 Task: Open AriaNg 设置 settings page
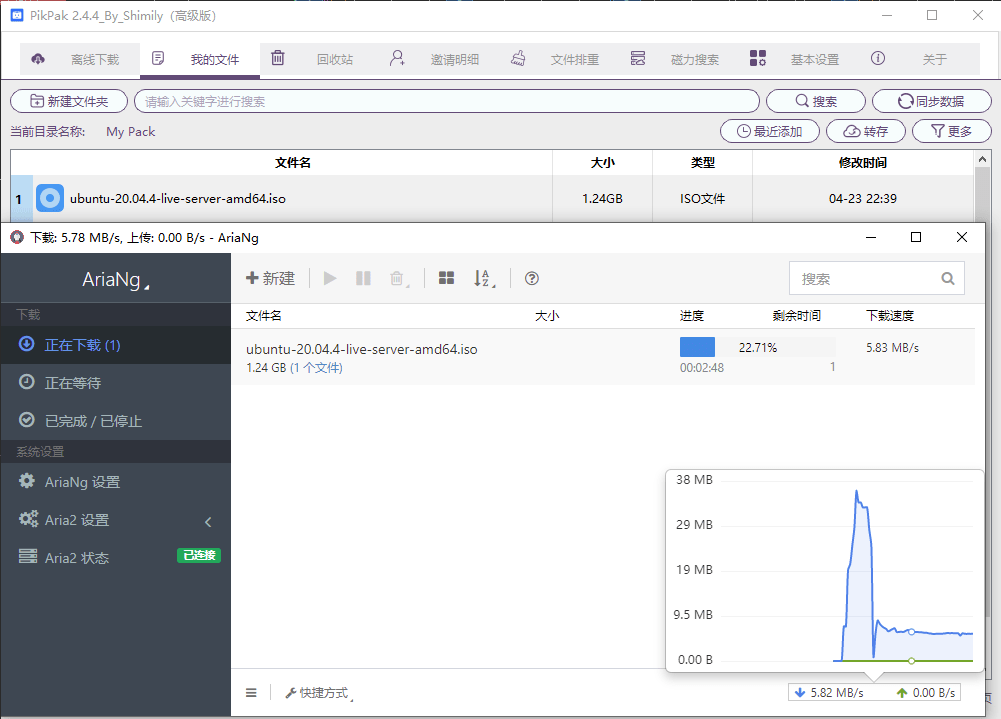(82, 482)
